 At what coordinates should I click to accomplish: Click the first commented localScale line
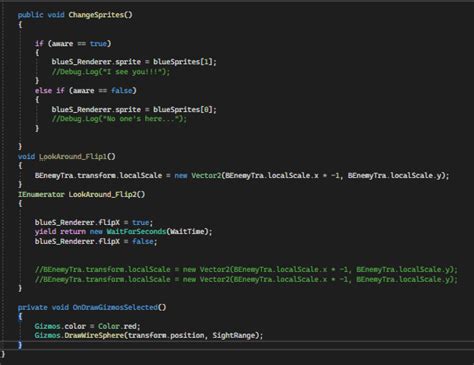tap(246, 269)
